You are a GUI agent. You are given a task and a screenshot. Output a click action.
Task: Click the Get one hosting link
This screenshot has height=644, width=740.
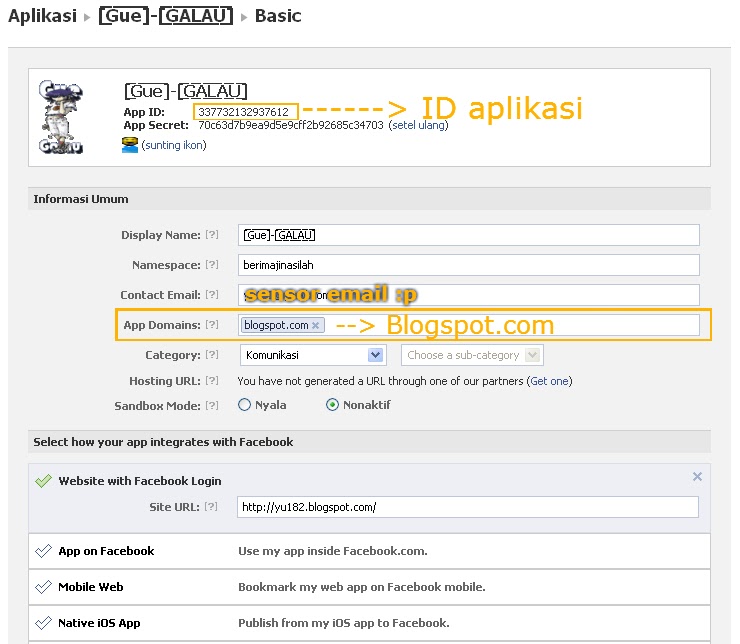(x=549, y=381)
